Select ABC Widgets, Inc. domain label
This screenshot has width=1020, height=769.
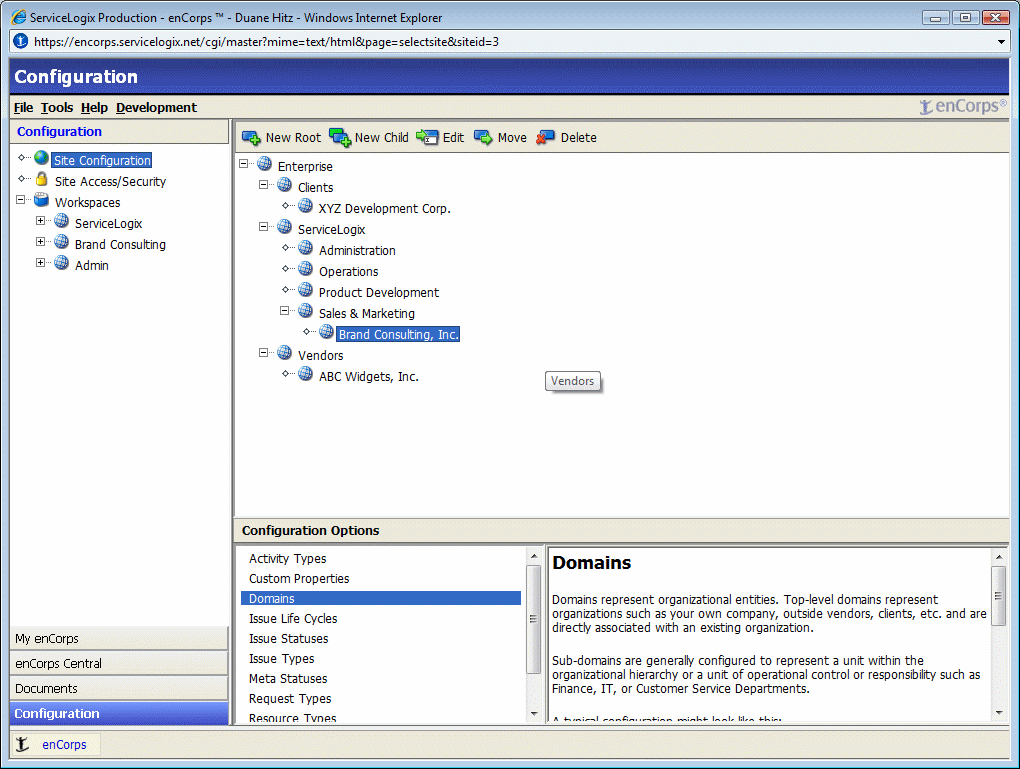pos(369,376)
